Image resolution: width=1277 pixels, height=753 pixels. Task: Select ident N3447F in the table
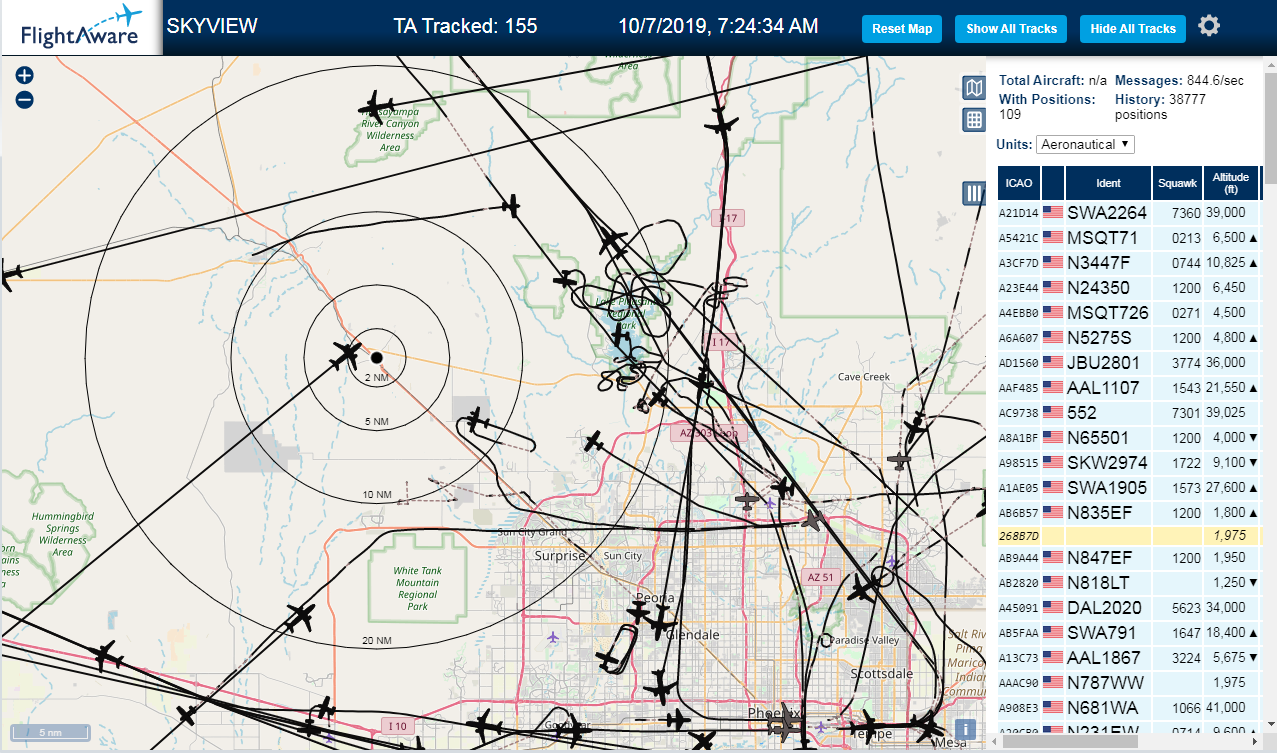[1099, 262]
